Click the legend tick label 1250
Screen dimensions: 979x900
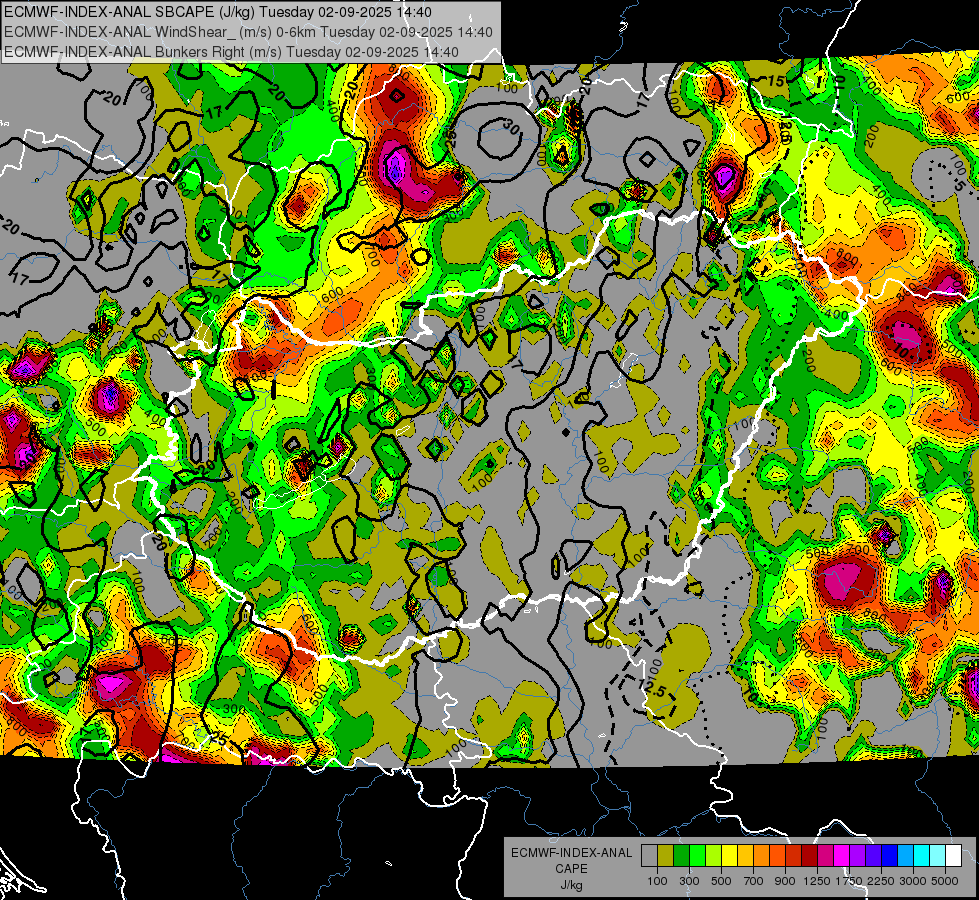tap(817, 881)
